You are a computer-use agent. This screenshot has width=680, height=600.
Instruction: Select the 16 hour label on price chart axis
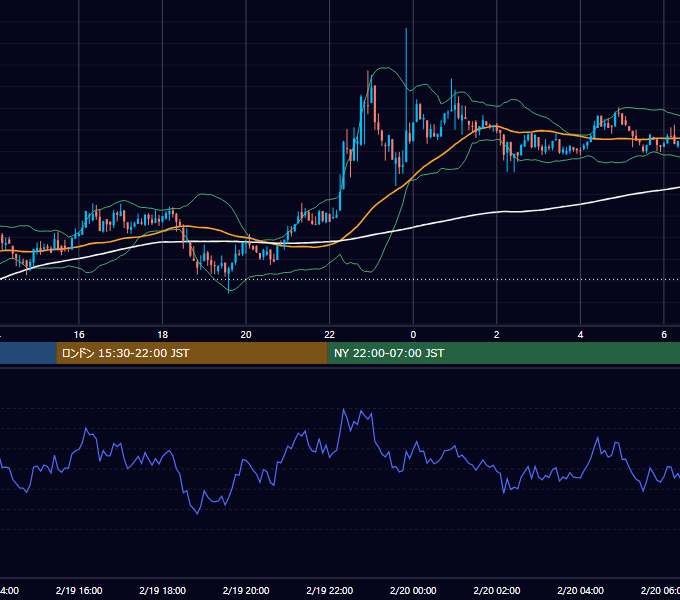[x=79, y=335]
